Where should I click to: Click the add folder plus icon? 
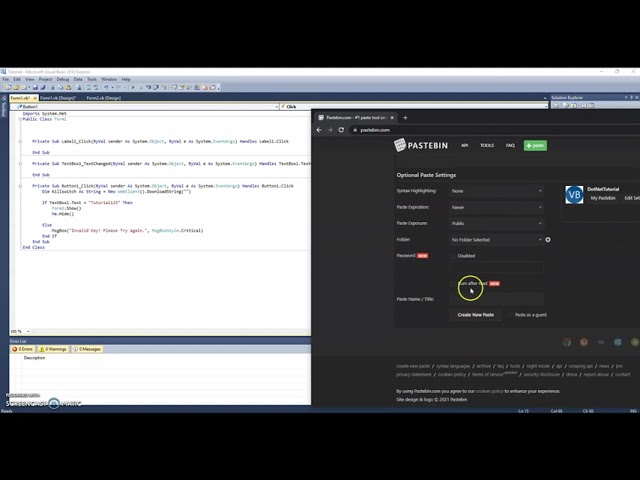pos(548,240)
